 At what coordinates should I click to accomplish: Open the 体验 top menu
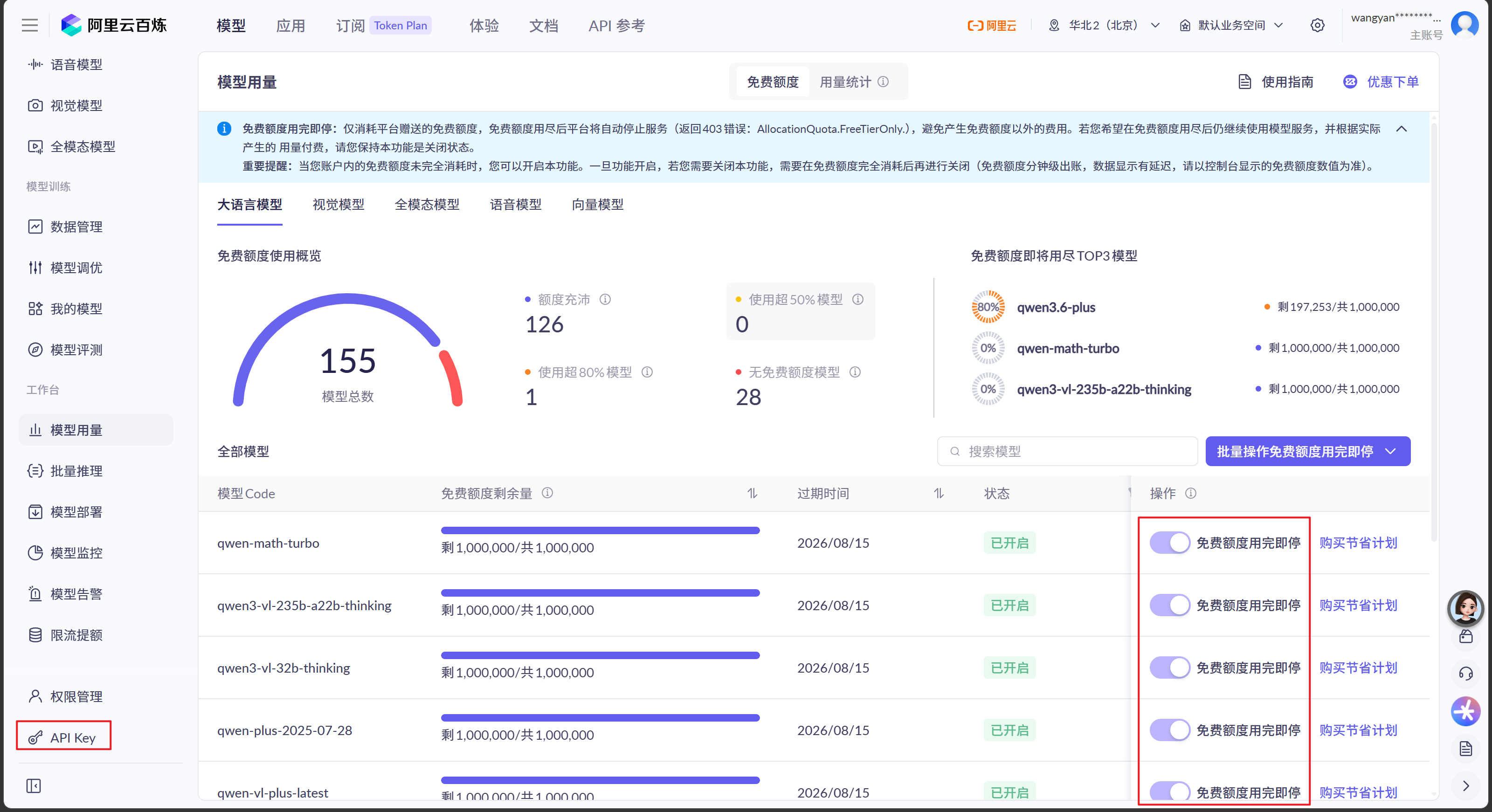tap(484, 26)
